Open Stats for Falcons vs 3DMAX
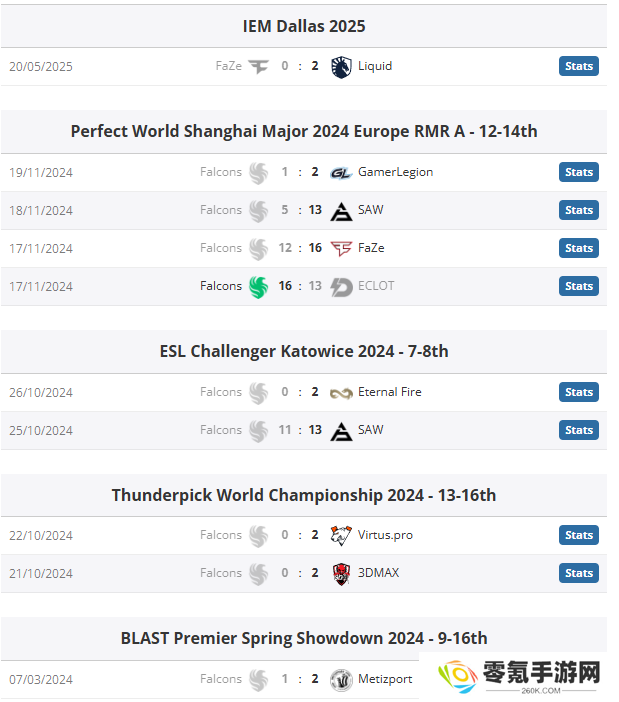Screen dimensions: 619x702 pos(578,573)
